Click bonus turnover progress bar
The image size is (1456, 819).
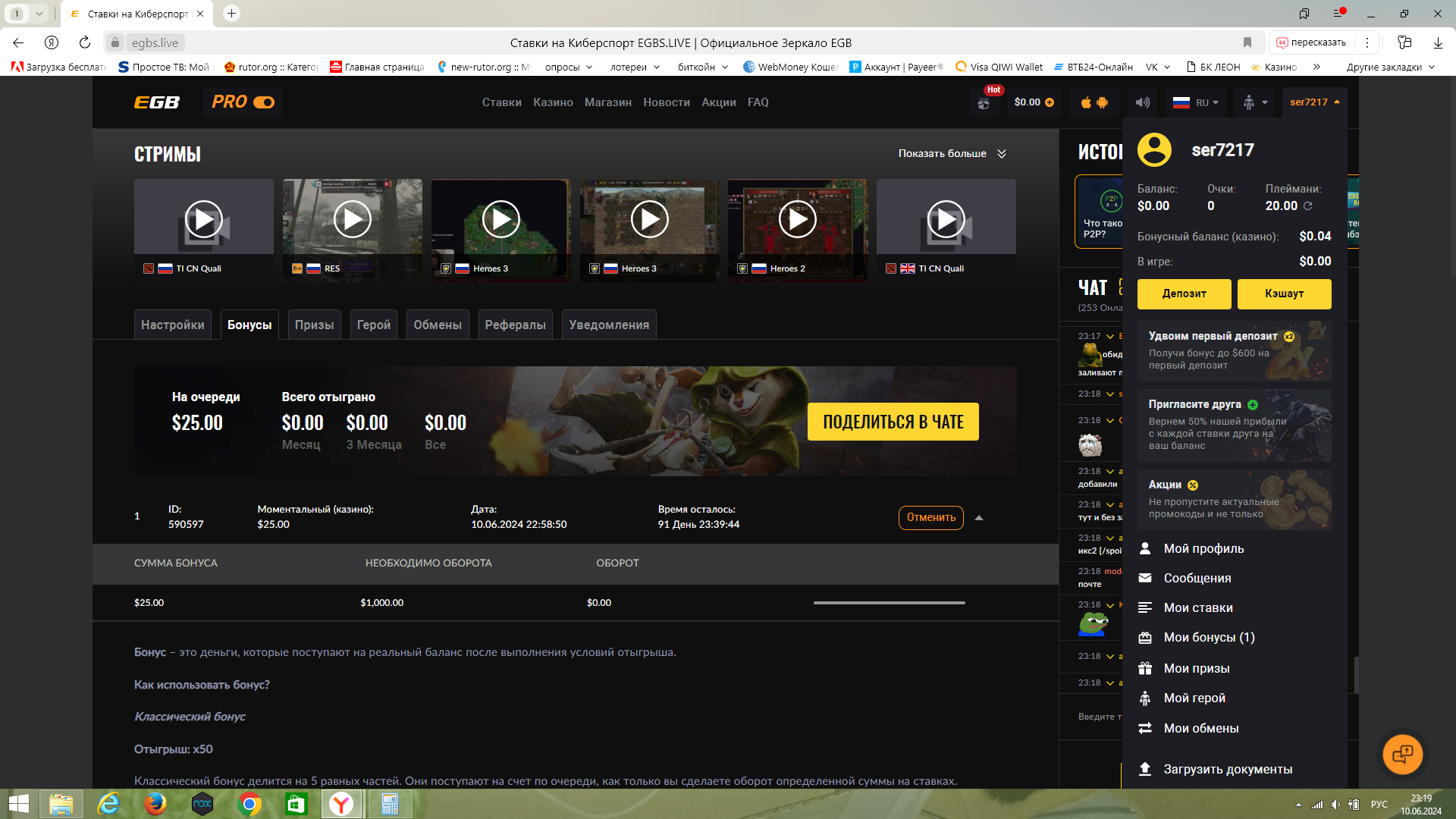(889, 603)
